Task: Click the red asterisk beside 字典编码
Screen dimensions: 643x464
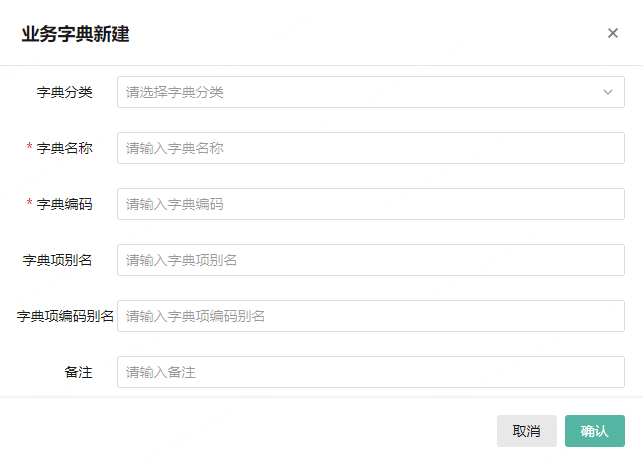Action: pos(30,204)
